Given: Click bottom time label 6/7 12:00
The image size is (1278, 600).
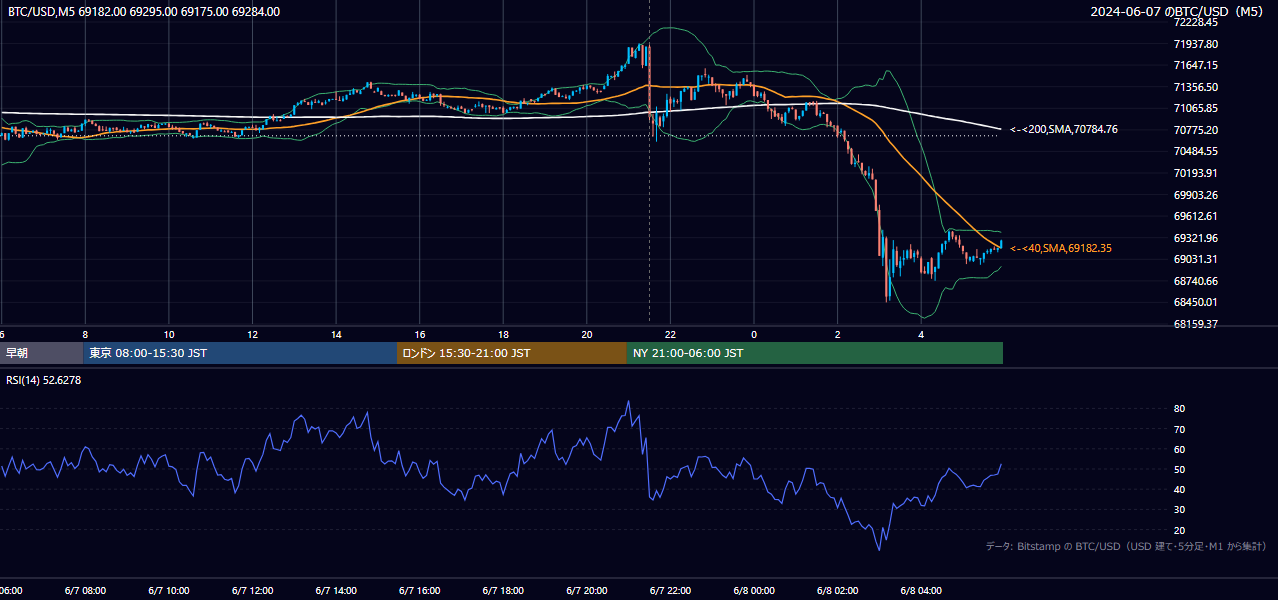Looking at the screenshot, I should 252,591.
